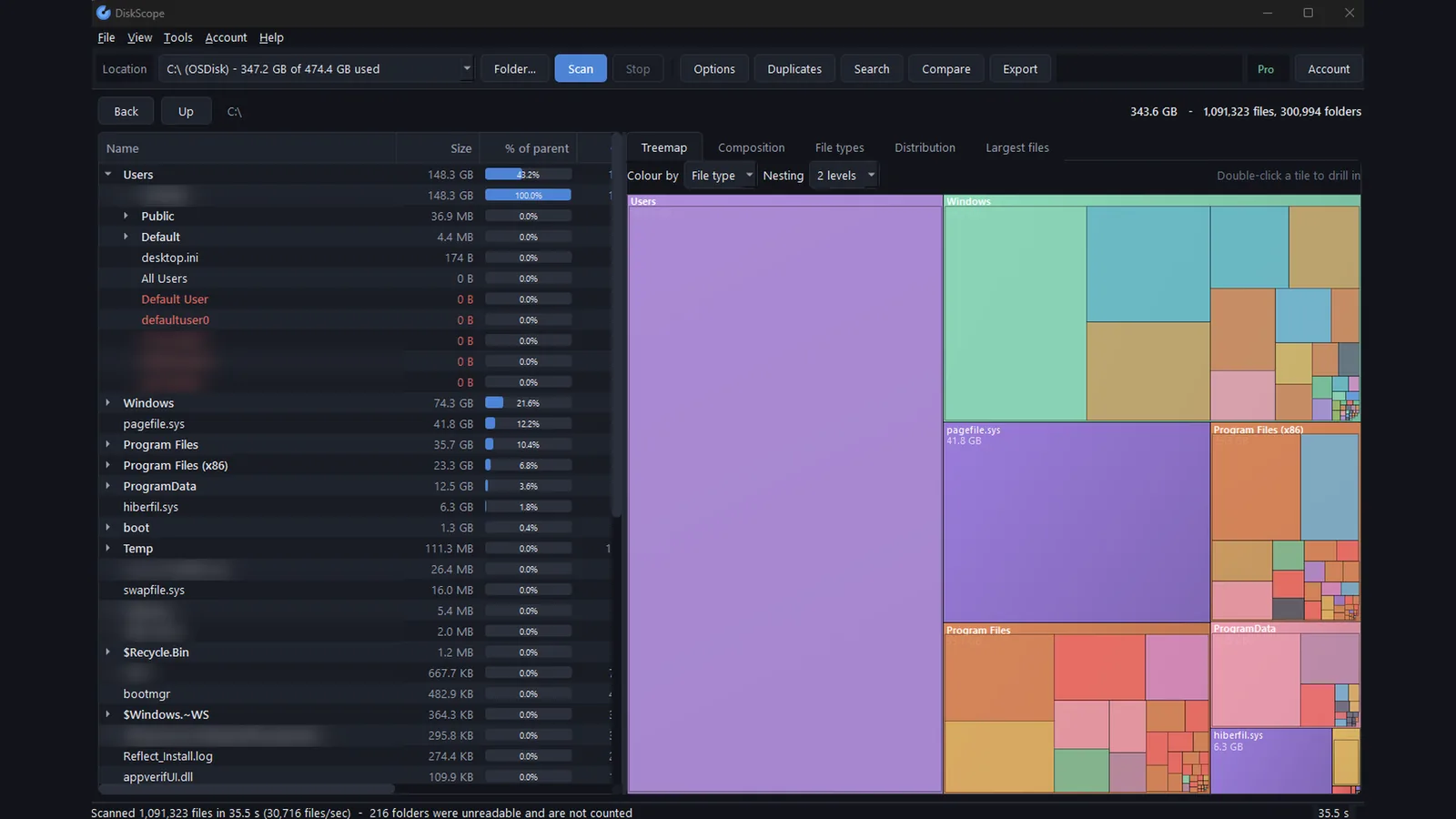The image size is (1456, 819).
Task: Click the Export button
Action: point(1020,69)
